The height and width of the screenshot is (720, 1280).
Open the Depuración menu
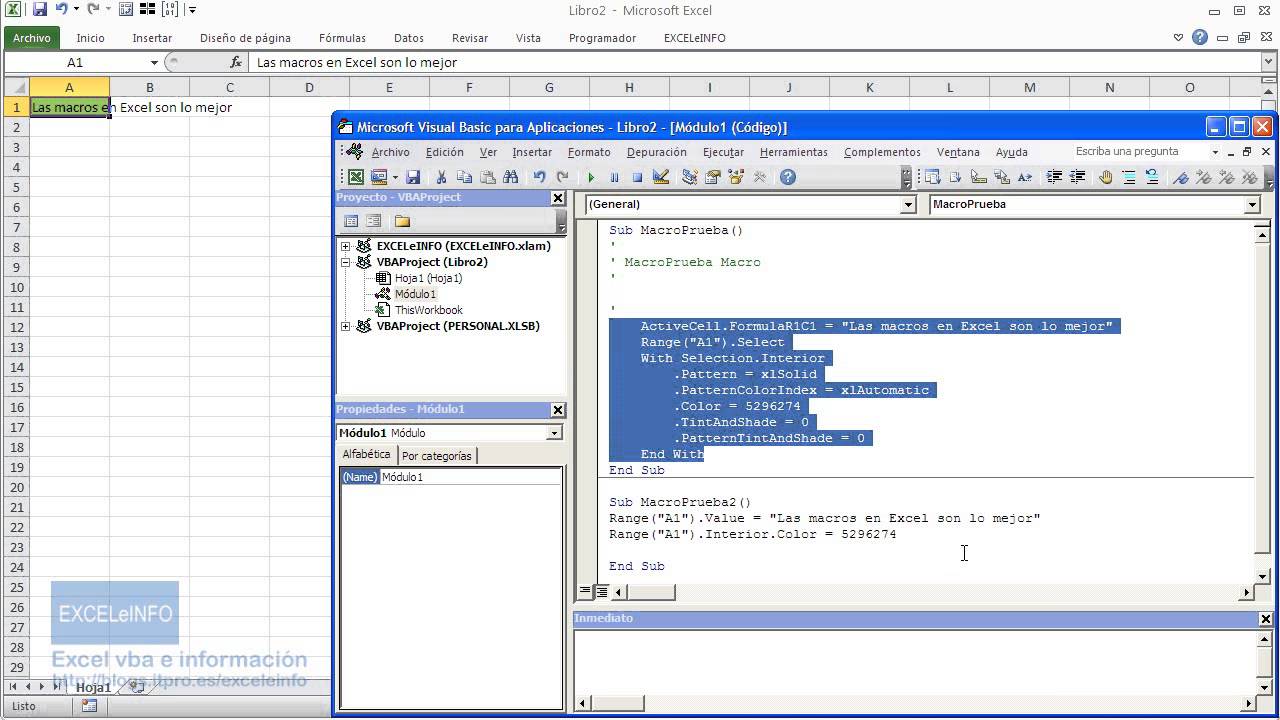pos(657,152)
